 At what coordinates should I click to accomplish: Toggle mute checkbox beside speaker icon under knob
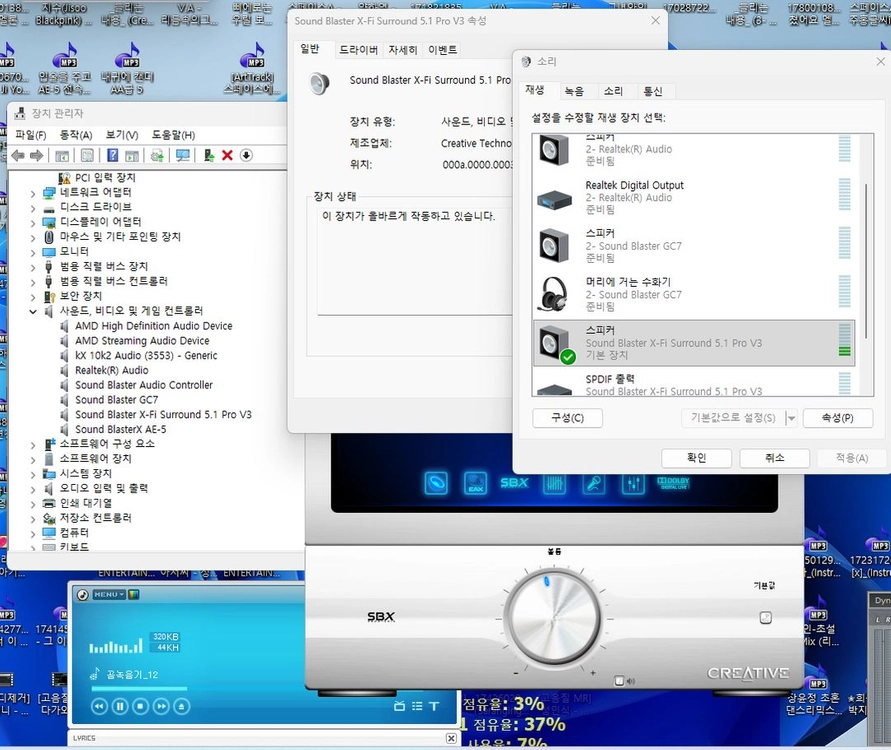[x=619, y=681]
